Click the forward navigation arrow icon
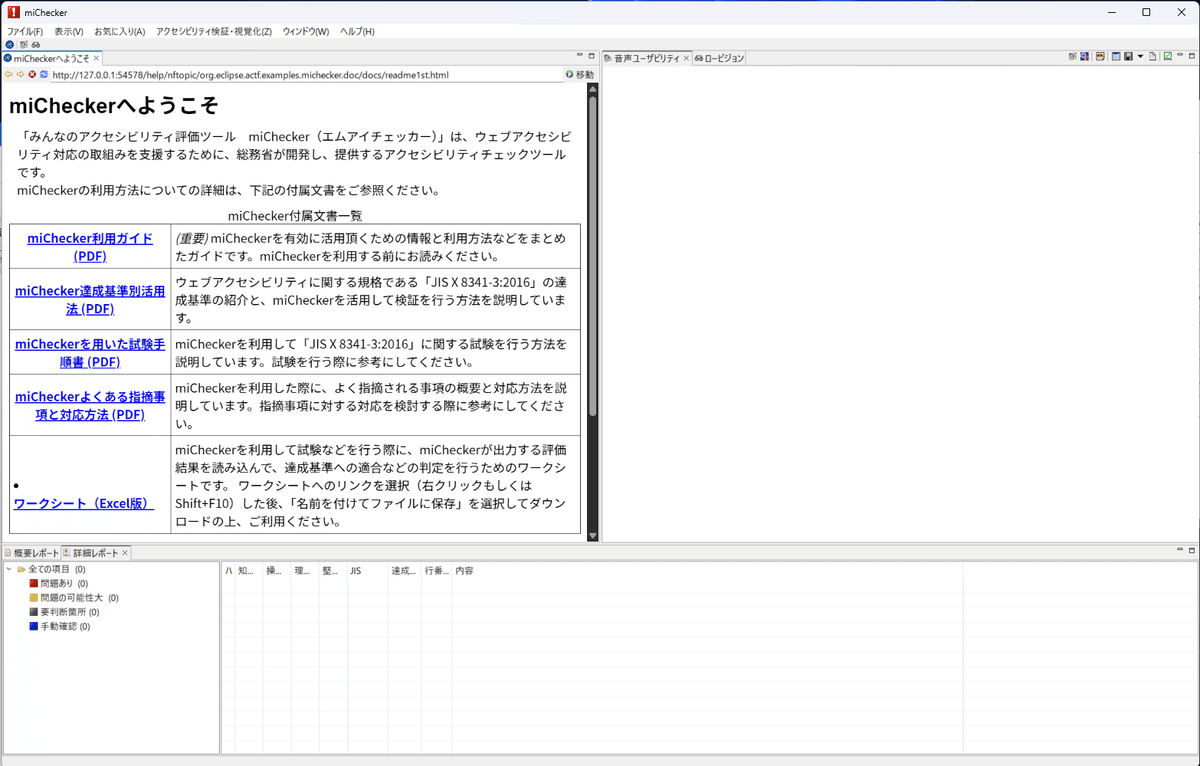The height and width of the screenshot is (766, 1200). tap(19, 72)
